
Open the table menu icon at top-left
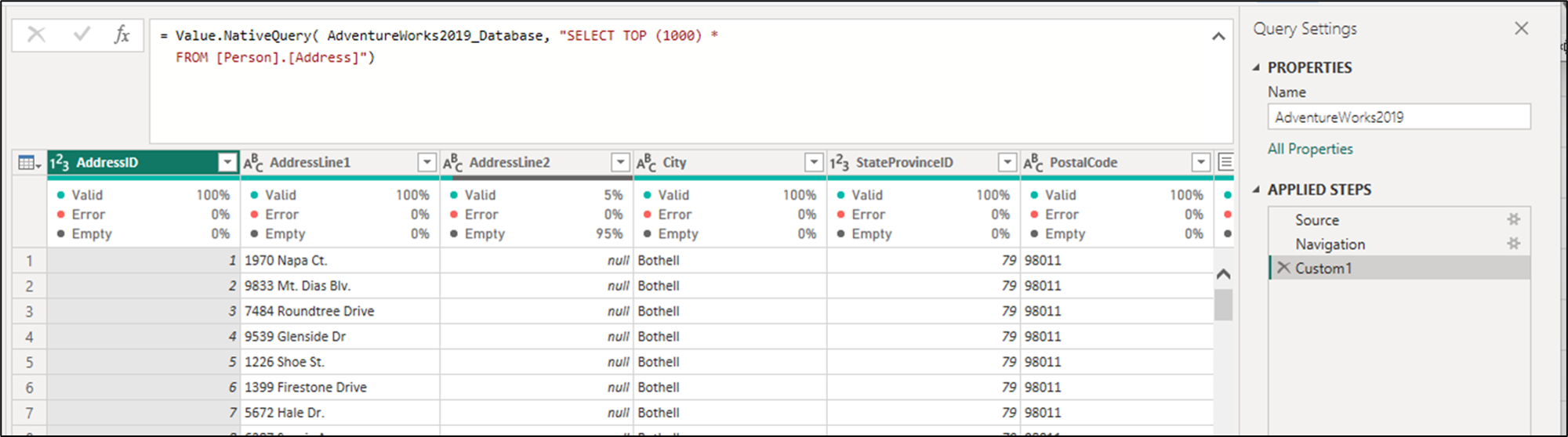pos(30,163)
